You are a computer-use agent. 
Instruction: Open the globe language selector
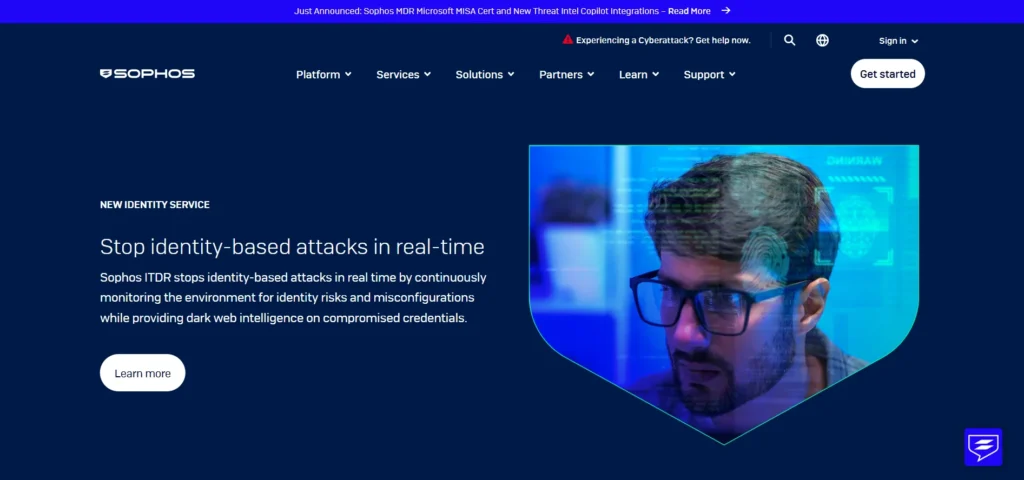[822, 40]
